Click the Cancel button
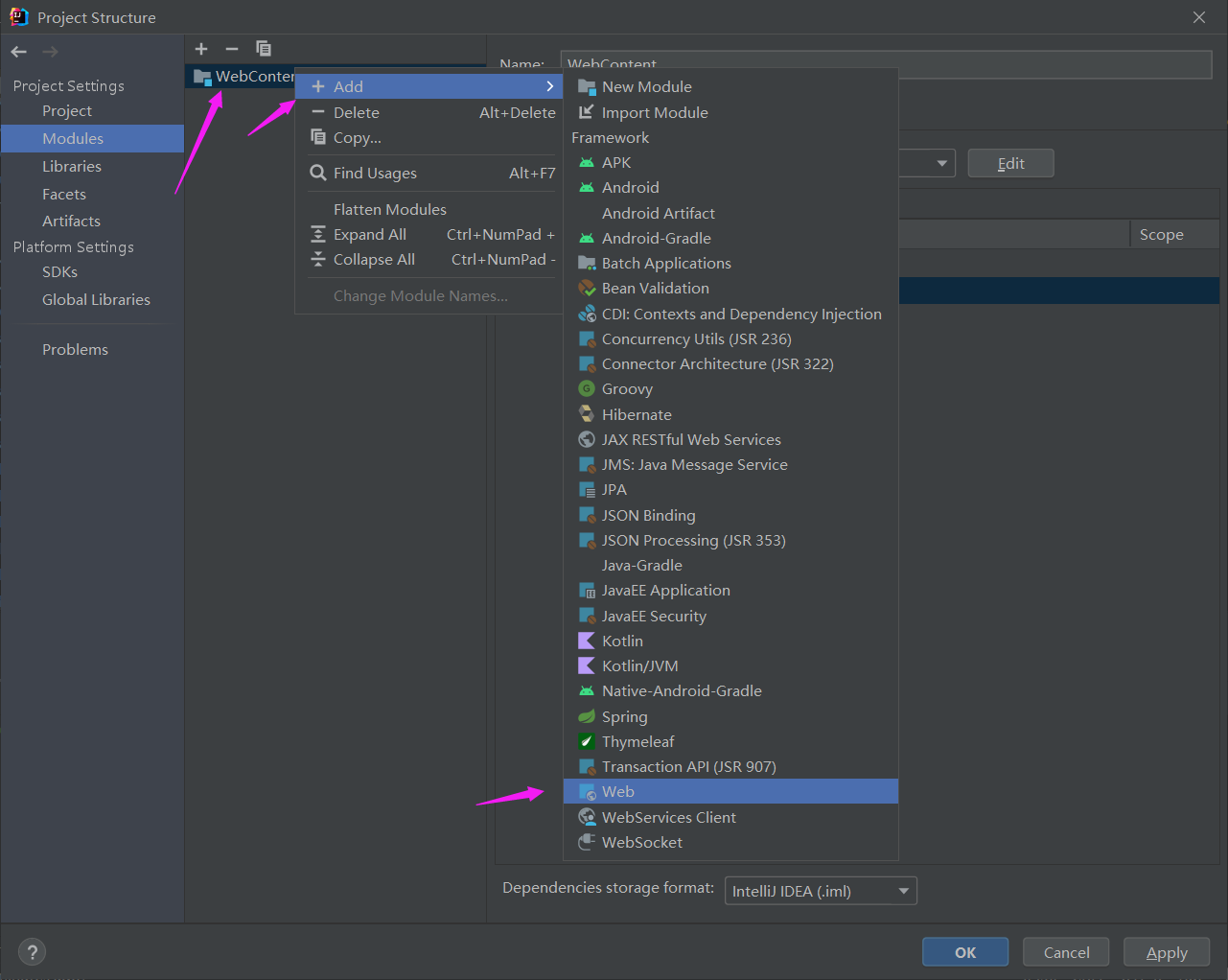This screenshot has width=1228, height=980. coord(1066,952)
